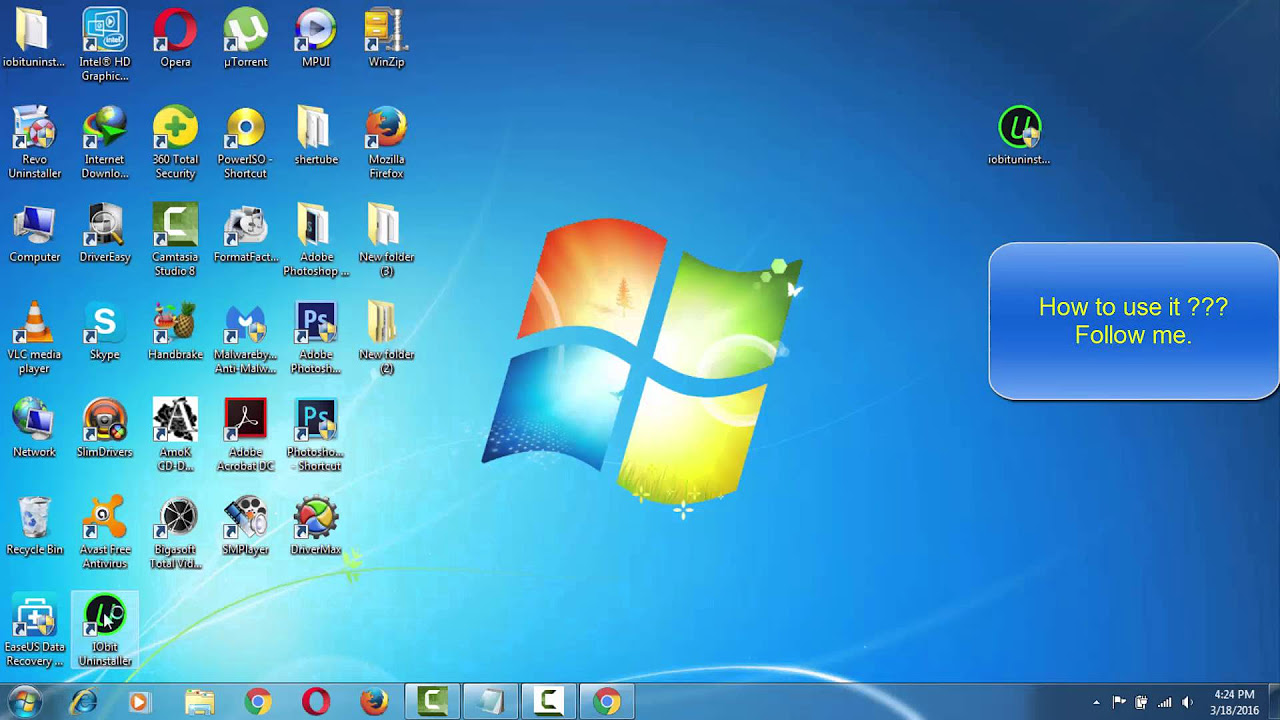Open the power tray icon
This screenshot has width=1280, height=720.
1141,702
